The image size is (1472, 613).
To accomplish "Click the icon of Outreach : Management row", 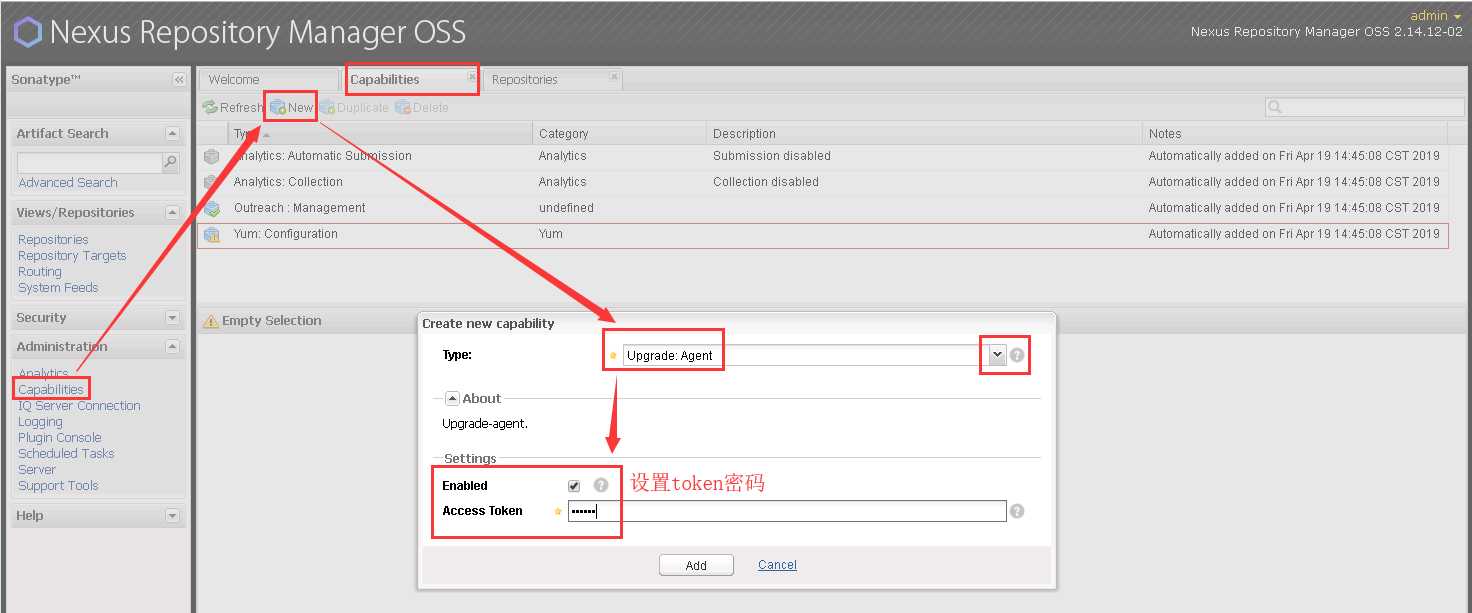I will coord(211,208).
